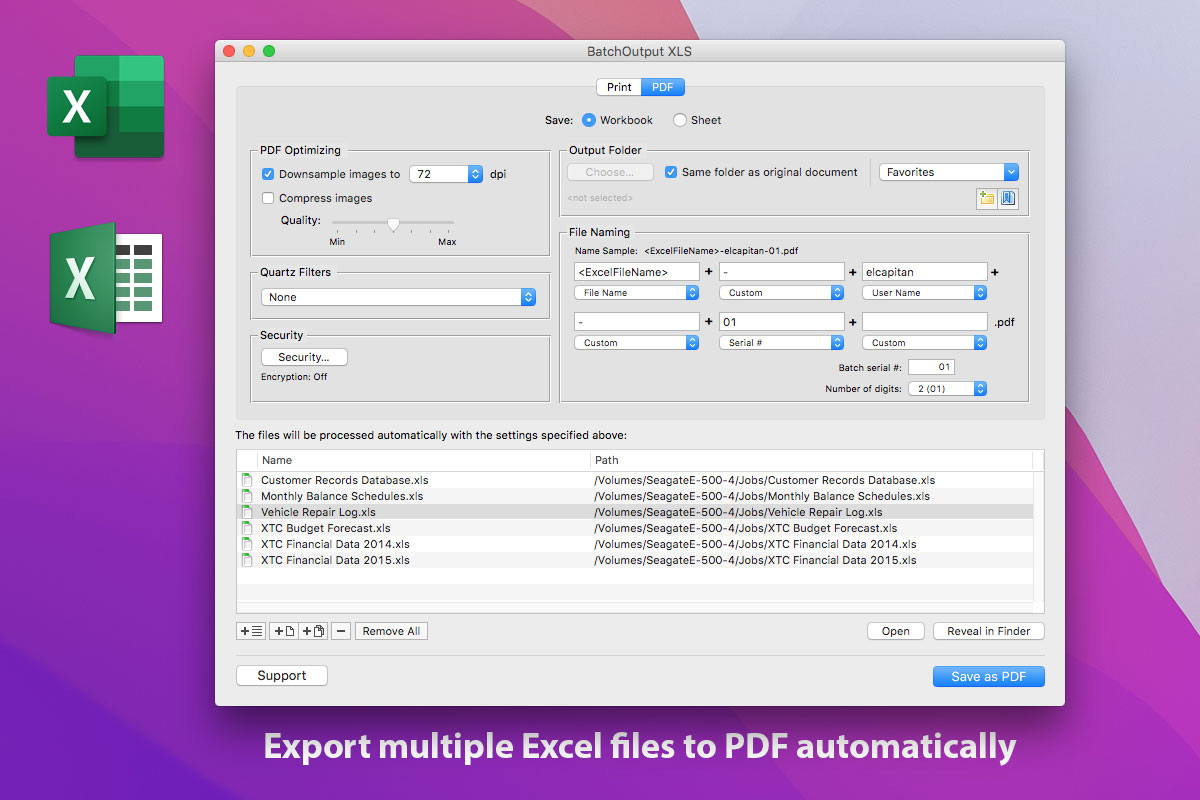Select XTC Financial Data 2015.xls file name

coord(335,560)
